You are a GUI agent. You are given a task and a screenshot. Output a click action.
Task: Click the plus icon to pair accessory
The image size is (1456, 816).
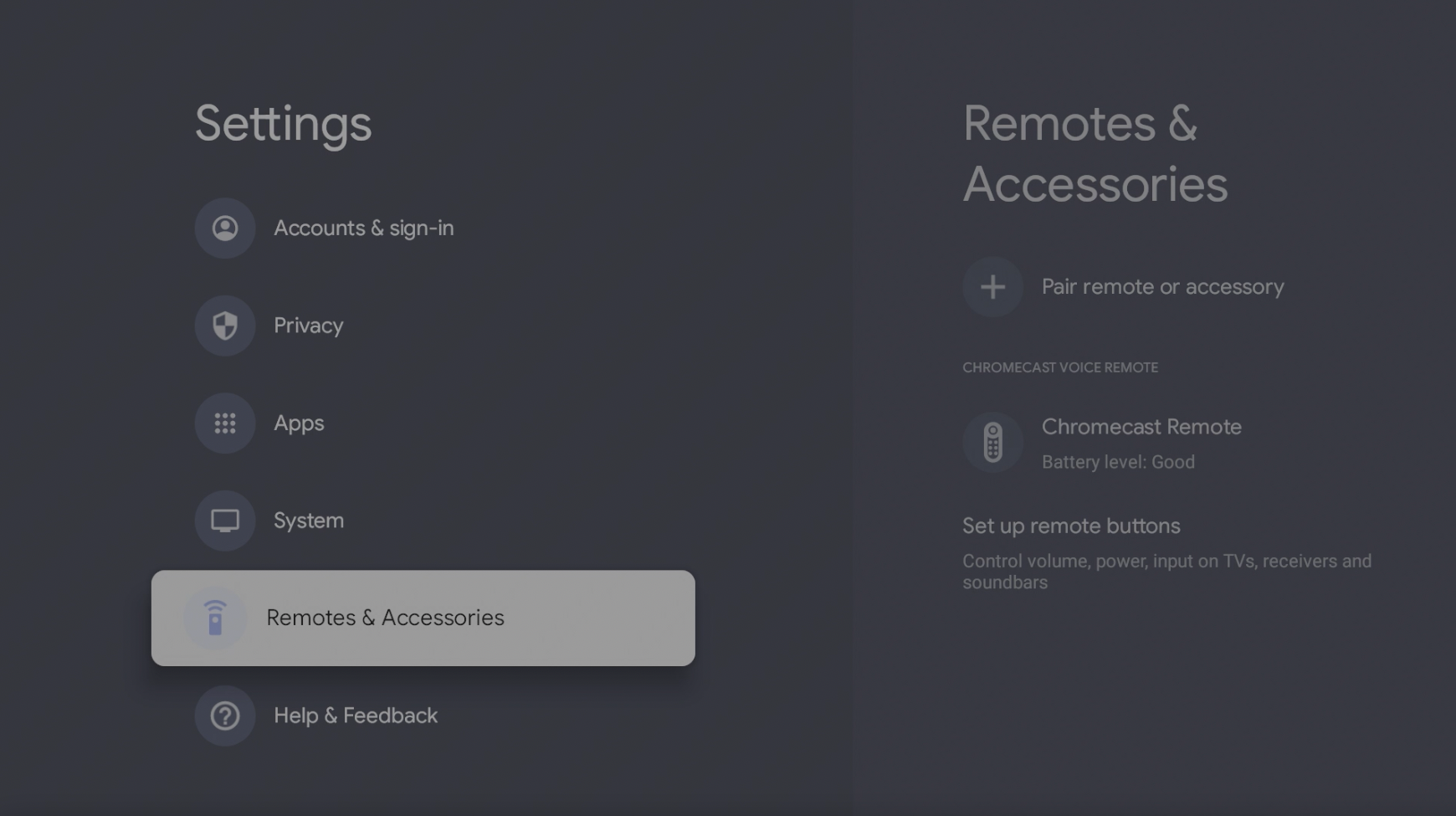click(x=993, y=286)
